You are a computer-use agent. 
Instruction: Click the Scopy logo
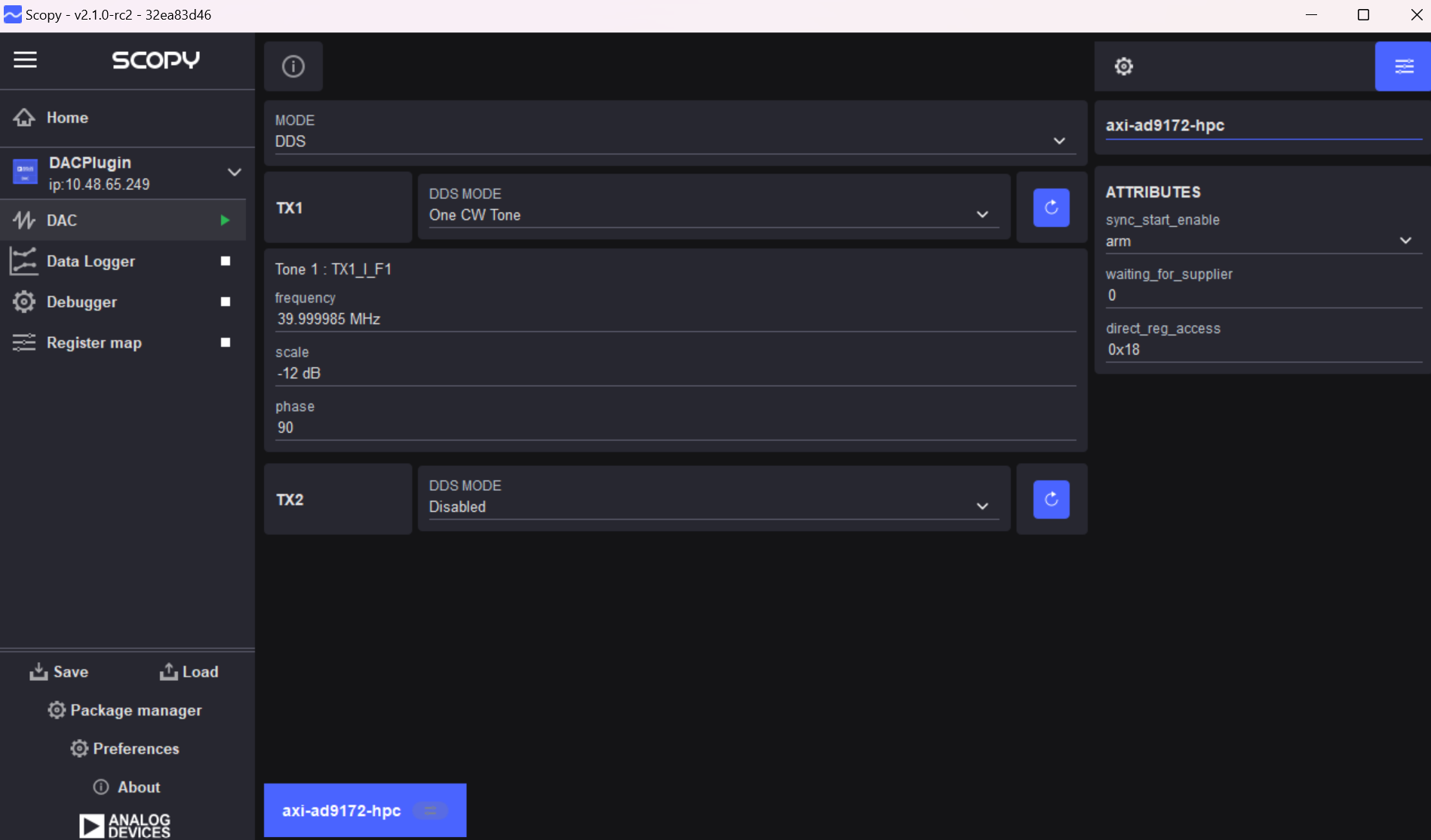156,60
